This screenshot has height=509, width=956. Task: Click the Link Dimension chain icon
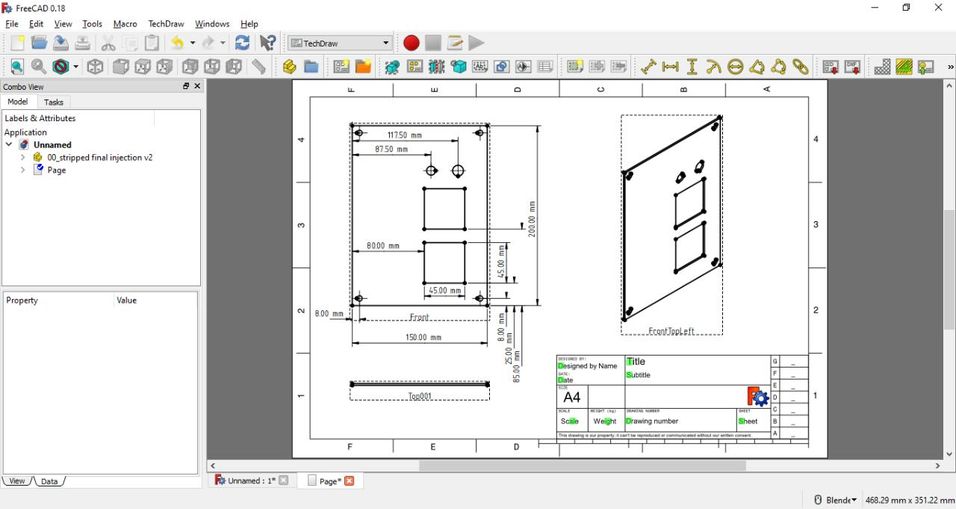(801, 66)
